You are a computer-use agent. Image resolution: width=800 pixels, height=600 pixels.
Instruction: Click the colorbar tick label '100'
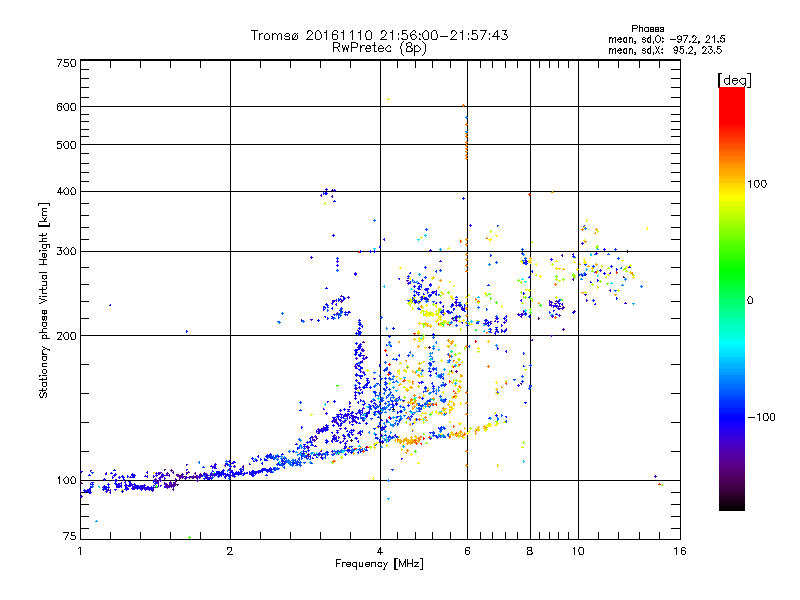coord(757,184)
